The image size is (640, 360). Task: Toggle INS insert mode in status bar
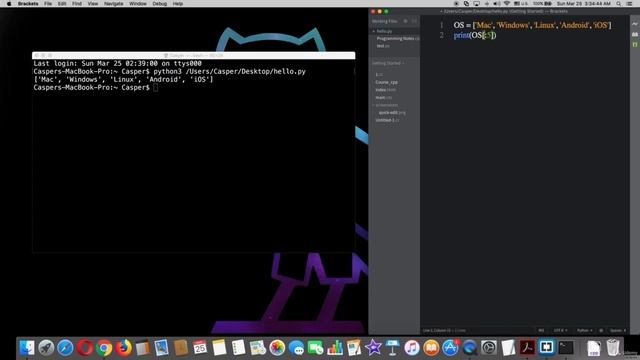pyautogui.click(x=541, y=331)
